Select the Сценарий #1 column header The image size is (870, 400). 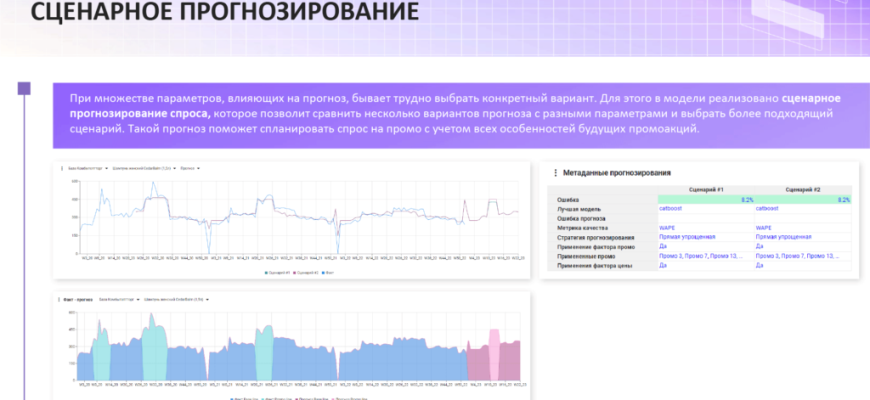point(705,189)
